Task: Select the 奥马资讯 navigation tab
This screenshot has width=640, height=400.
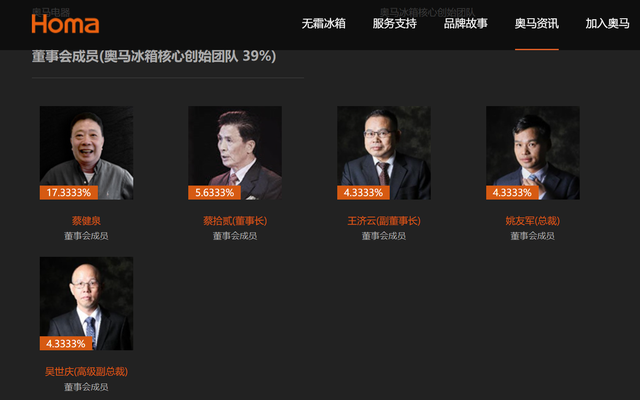Action: pyautogui.click(x=537, y=24)
